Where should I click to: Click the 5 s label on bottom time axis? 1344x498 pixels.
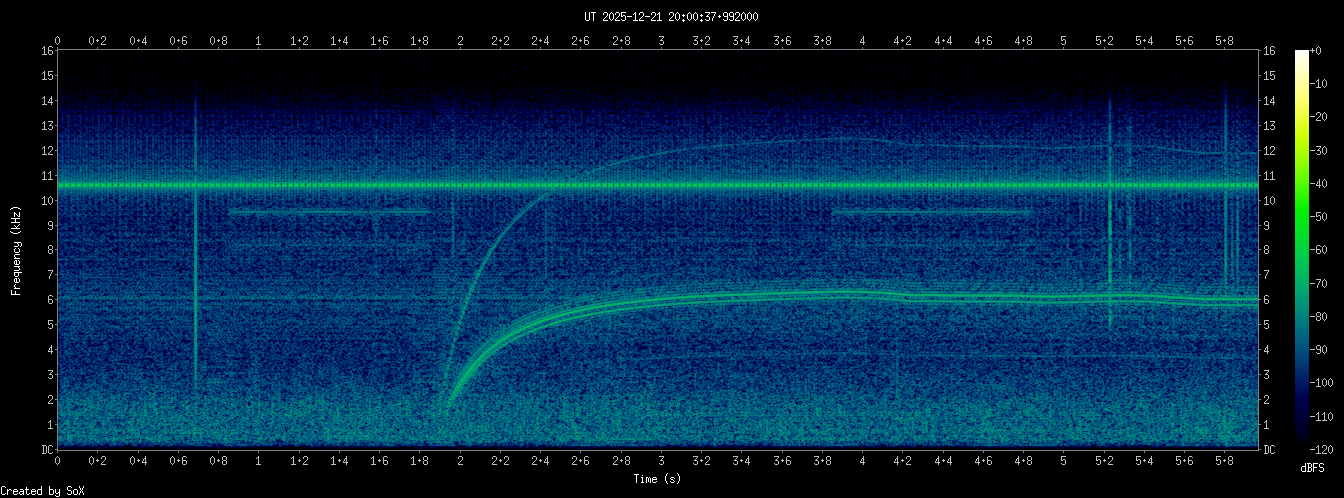[1064, 463]
